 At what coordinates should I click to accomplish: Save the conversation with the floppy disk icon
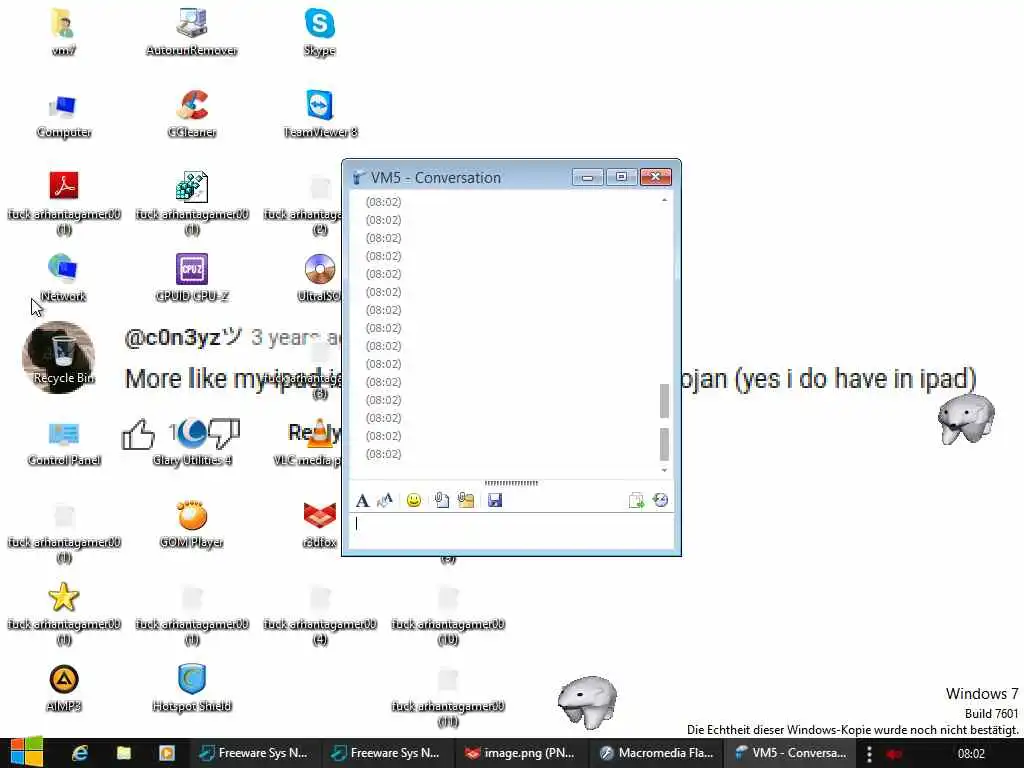(494, 501)
